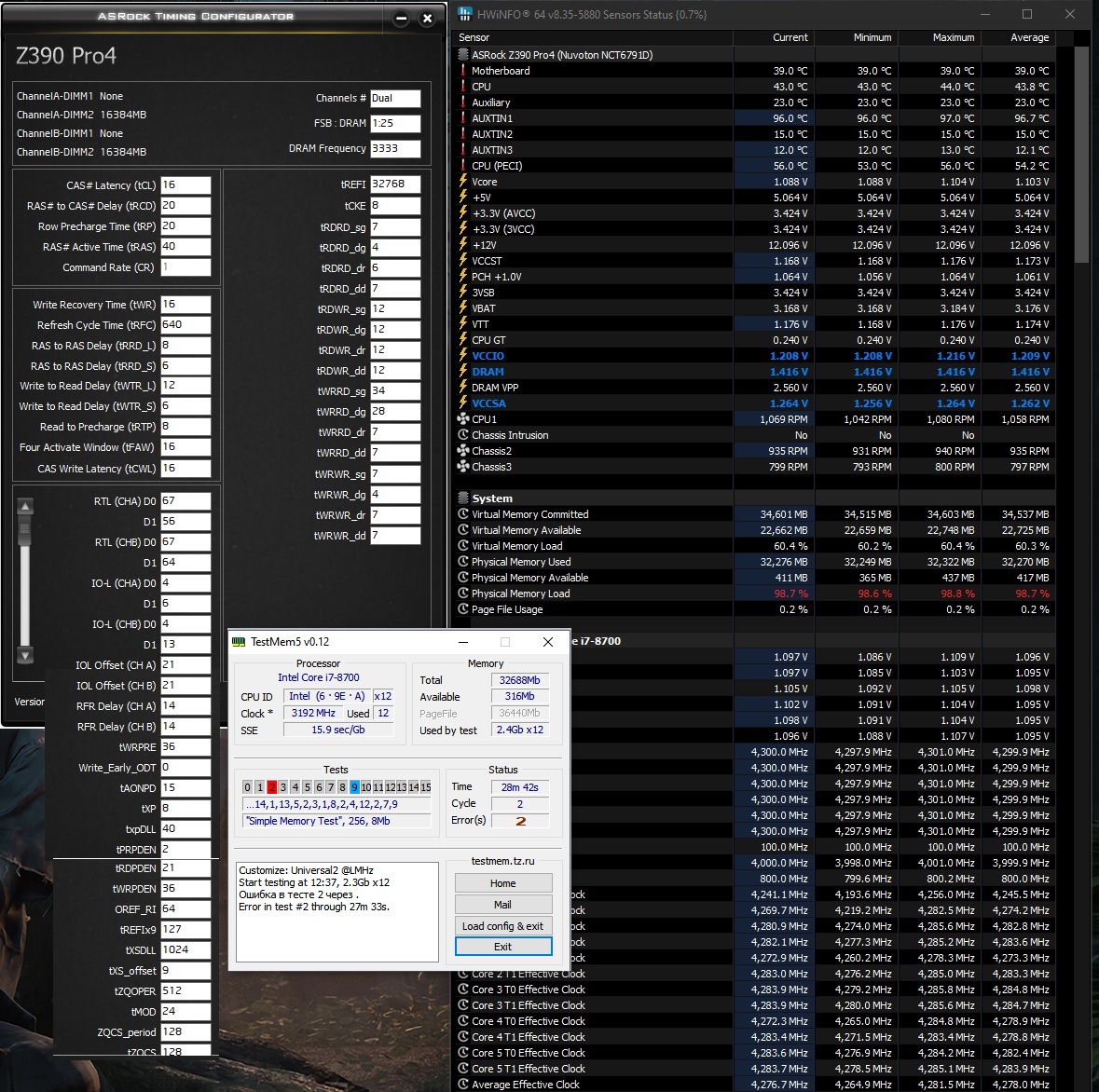Screen dimensions: 1099x1092
Task: Click Clock value 3192 MHz in TestMem5
Action: (313, 713)
